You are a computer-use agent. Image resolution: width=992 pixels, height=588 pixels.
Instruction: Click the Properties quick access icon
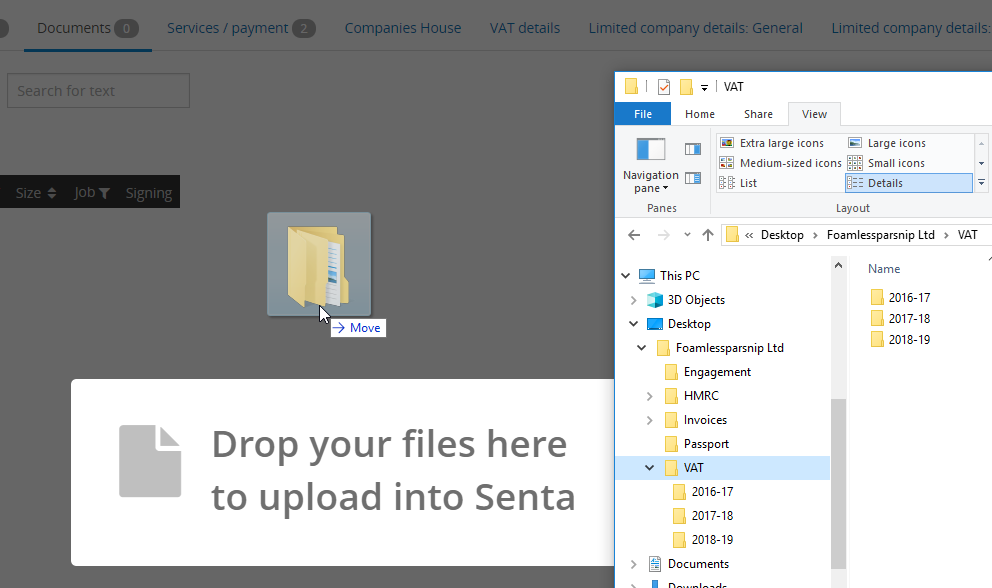point(664,87)
